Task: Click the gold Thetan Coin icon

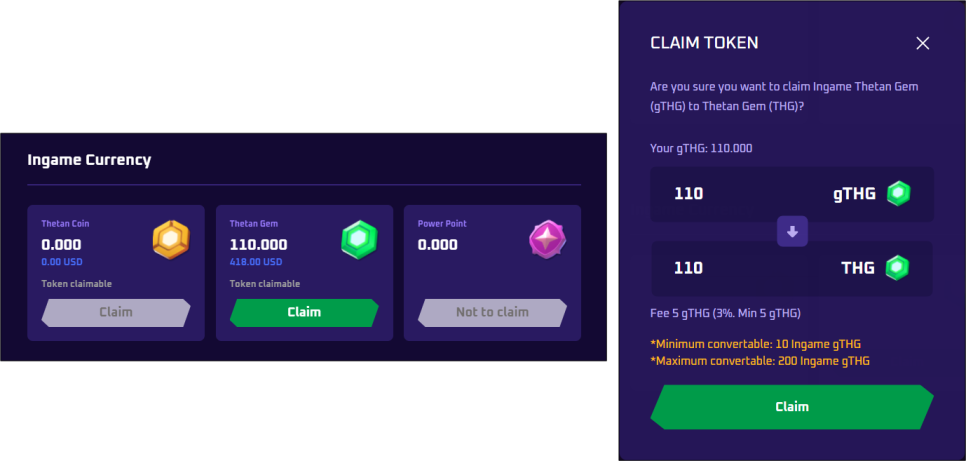Action: click(x=170, y=240)
